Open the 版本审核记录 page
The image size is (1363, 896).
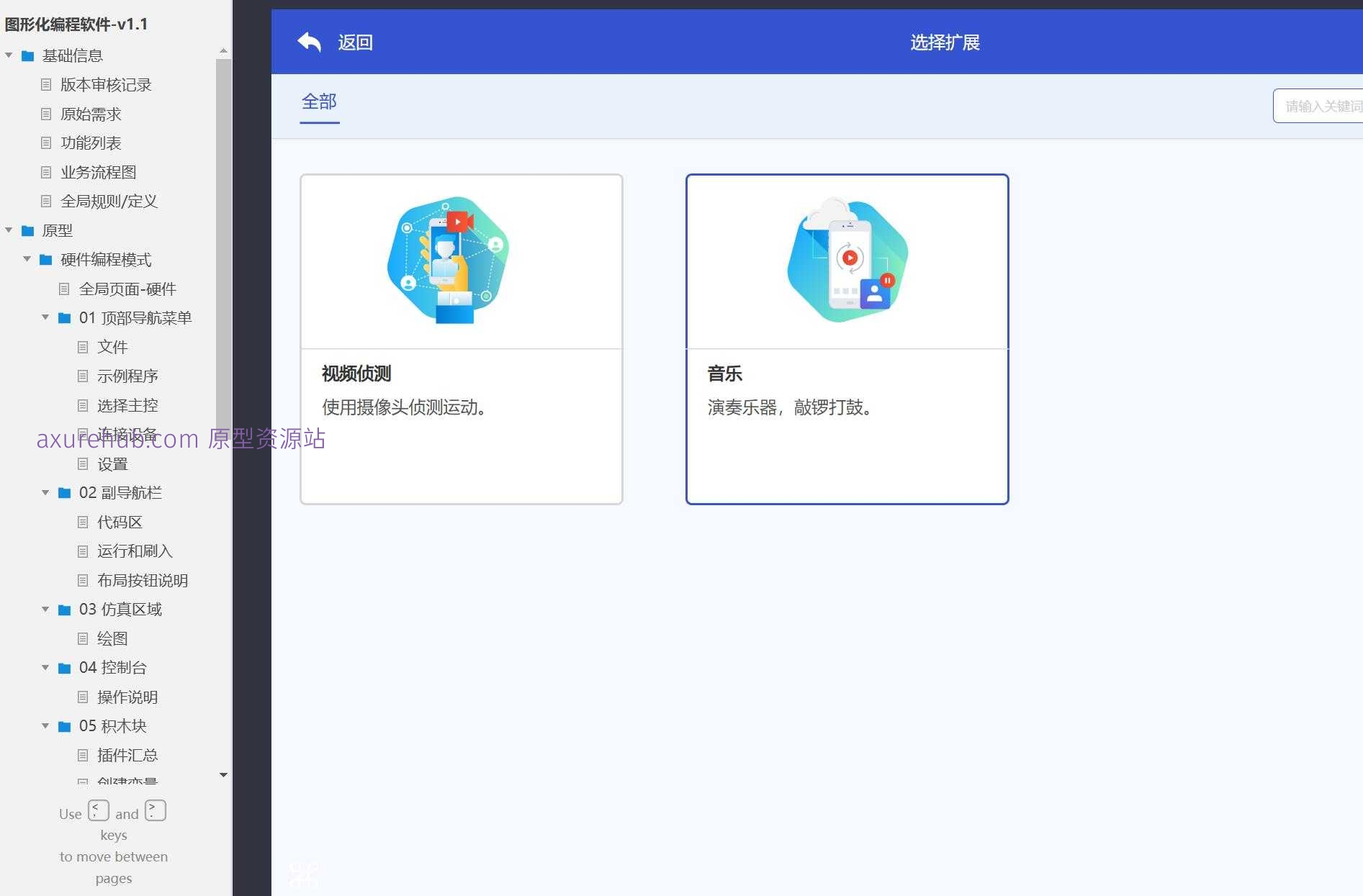point(106,85)
